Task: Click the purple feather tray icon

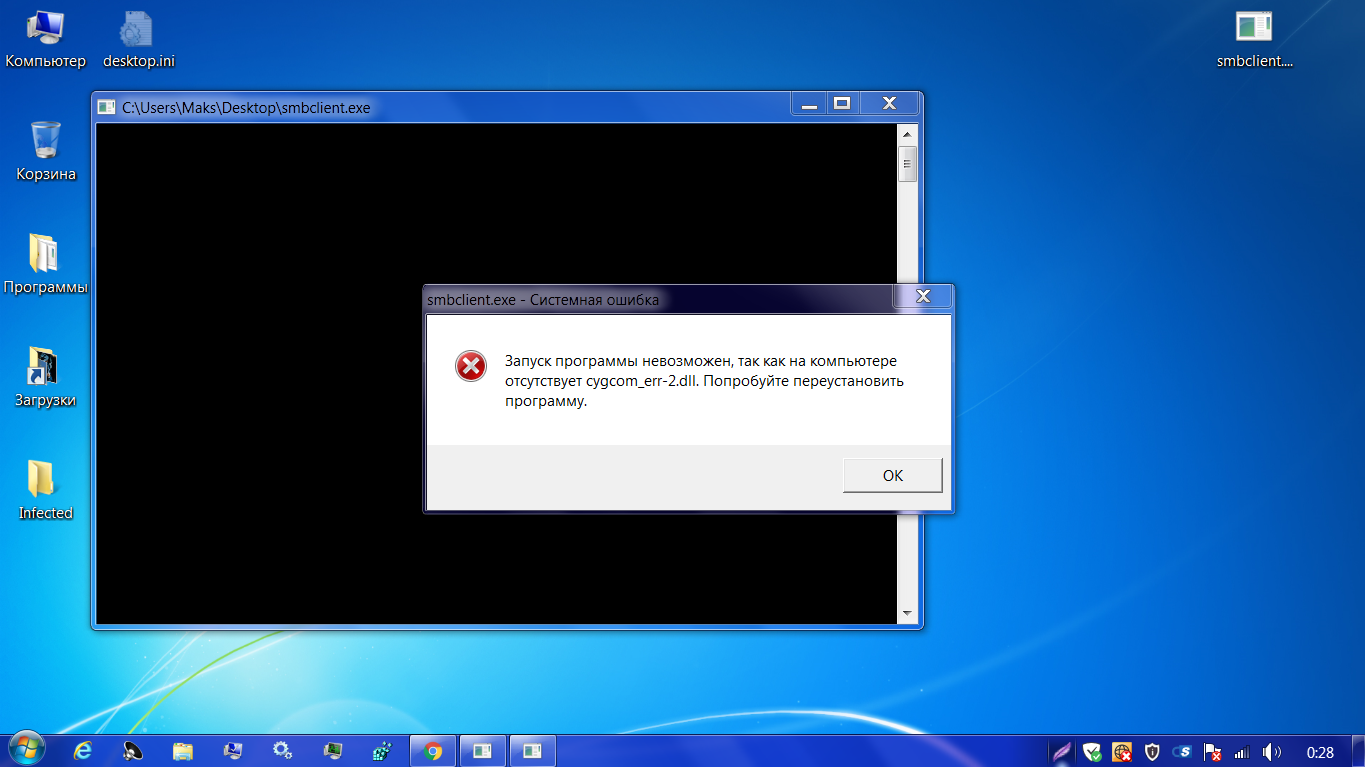Action: click(1063, 752)
